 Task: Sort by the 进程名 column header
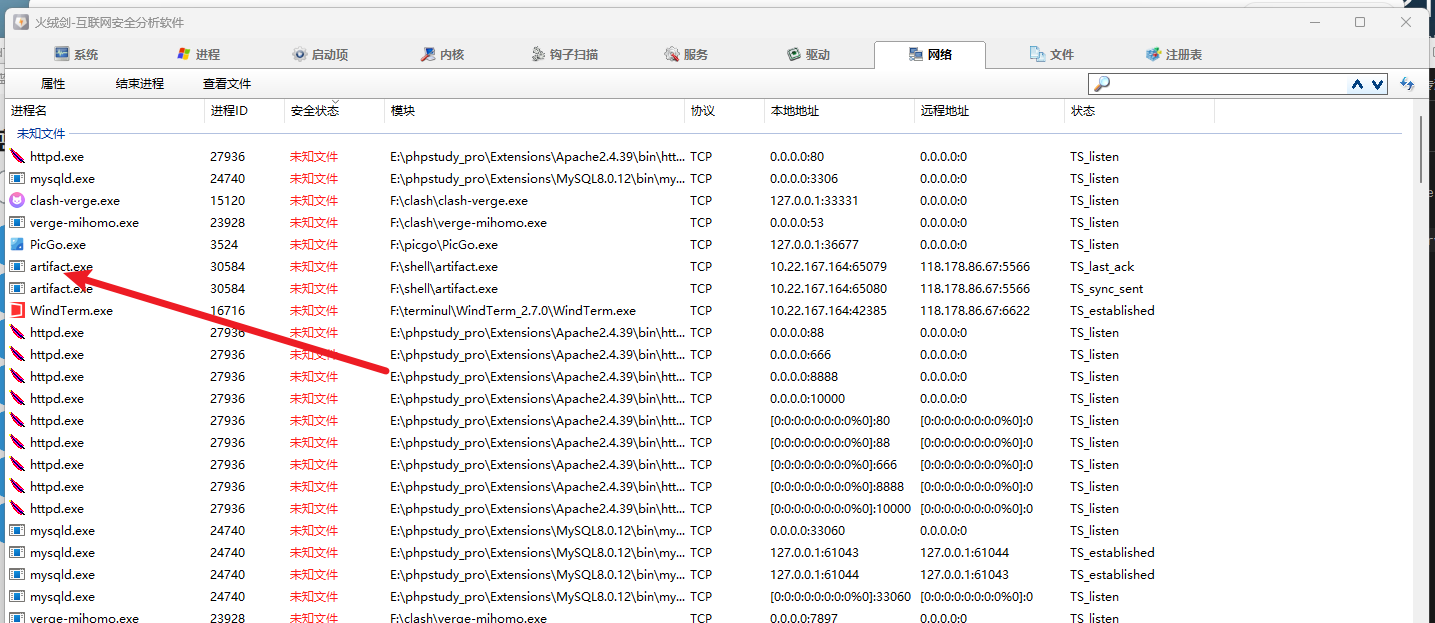[30, 111]
